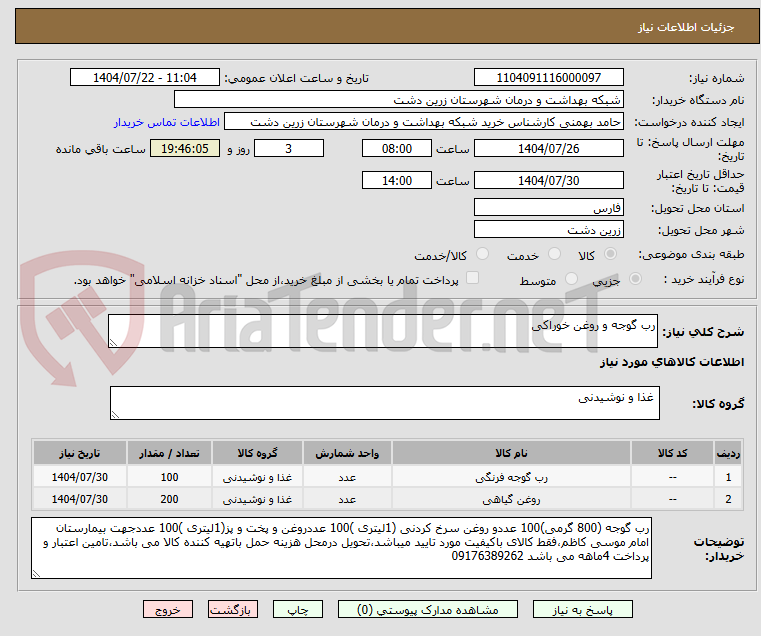Open مشاهده مدارک پیوستی (0) button

(x=428, y=609)
